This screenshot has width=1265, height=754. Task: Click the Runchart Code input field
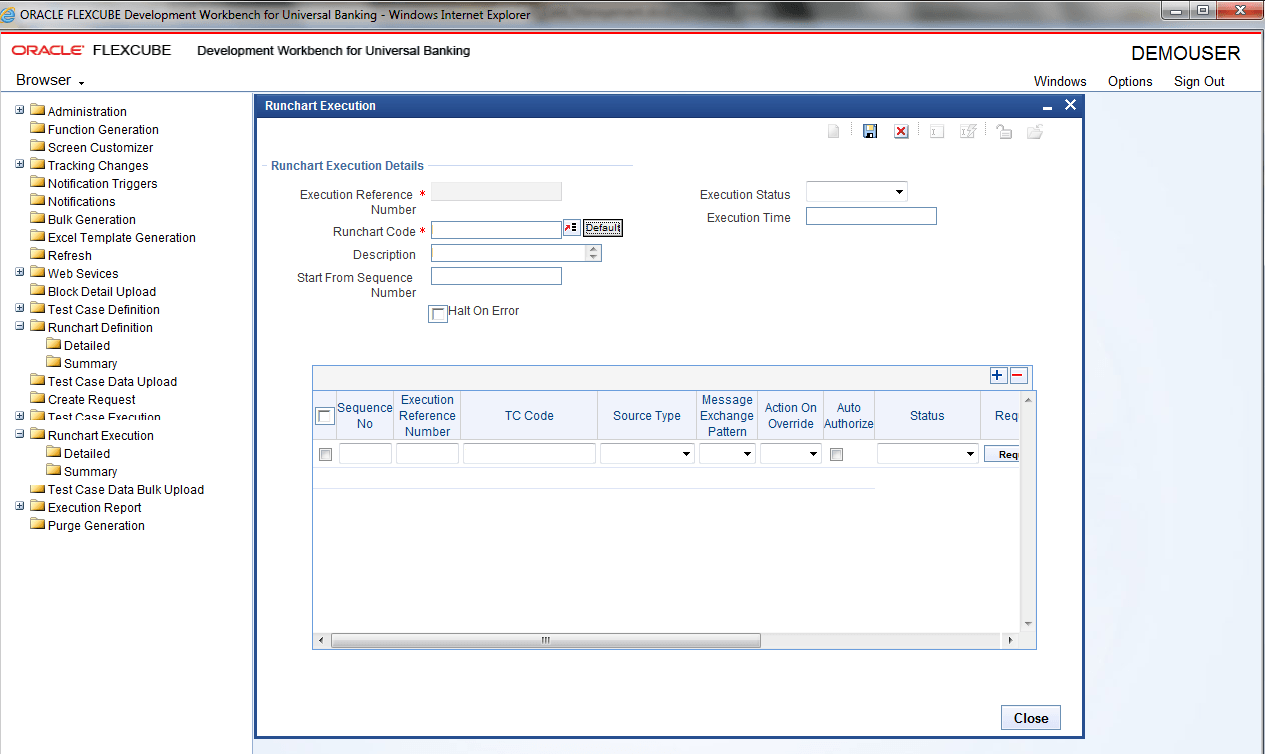coord(496,230)
